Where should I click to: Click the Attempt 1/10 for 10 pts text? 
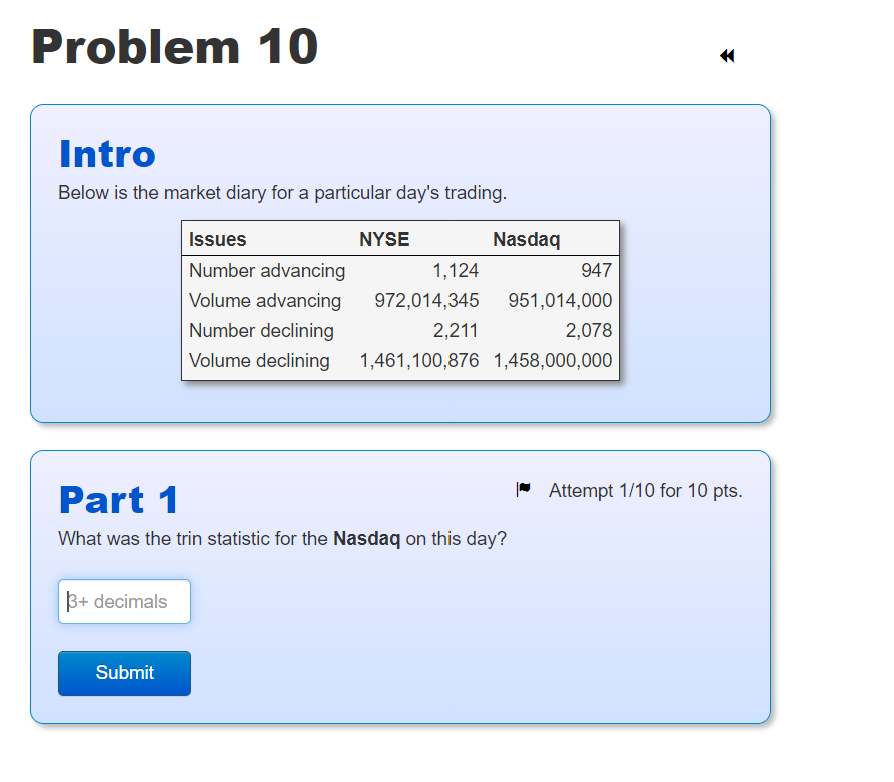pyautogui.click(x=645, y=490)
